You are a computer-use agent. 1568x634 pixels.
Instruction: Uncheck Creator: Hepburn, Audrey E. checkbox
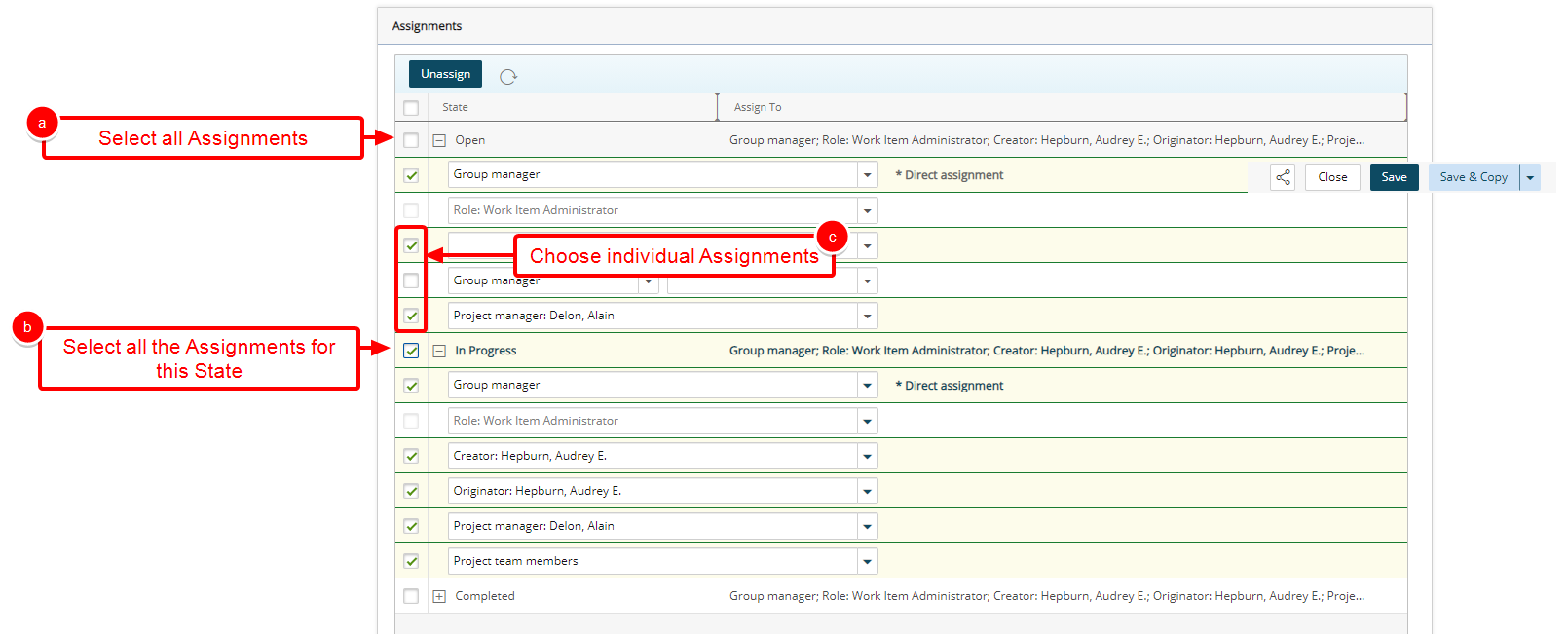(411, 456)
